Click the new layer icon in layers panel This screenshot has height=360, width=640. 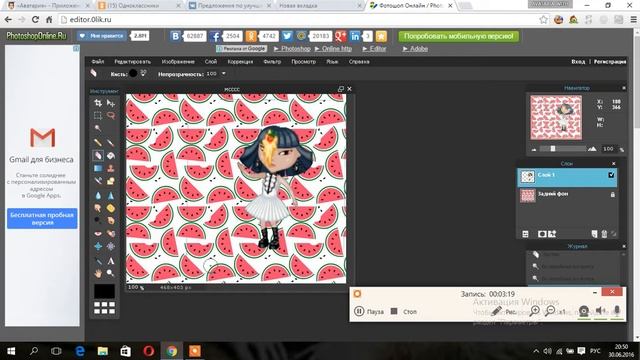click(594, 234)
